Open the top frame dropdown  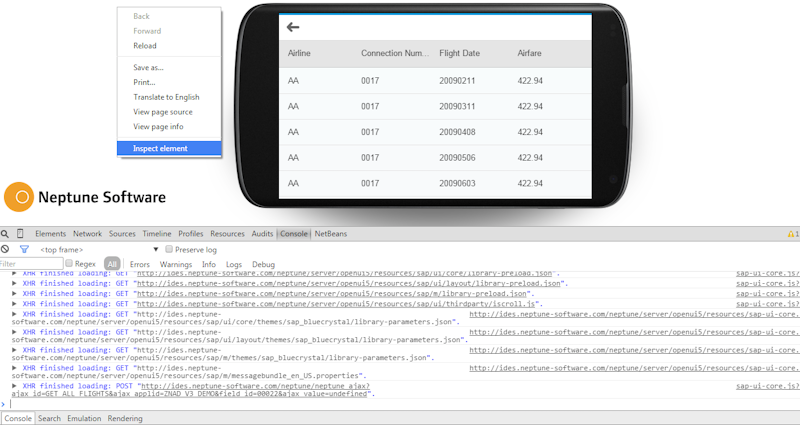coord(99,249)
